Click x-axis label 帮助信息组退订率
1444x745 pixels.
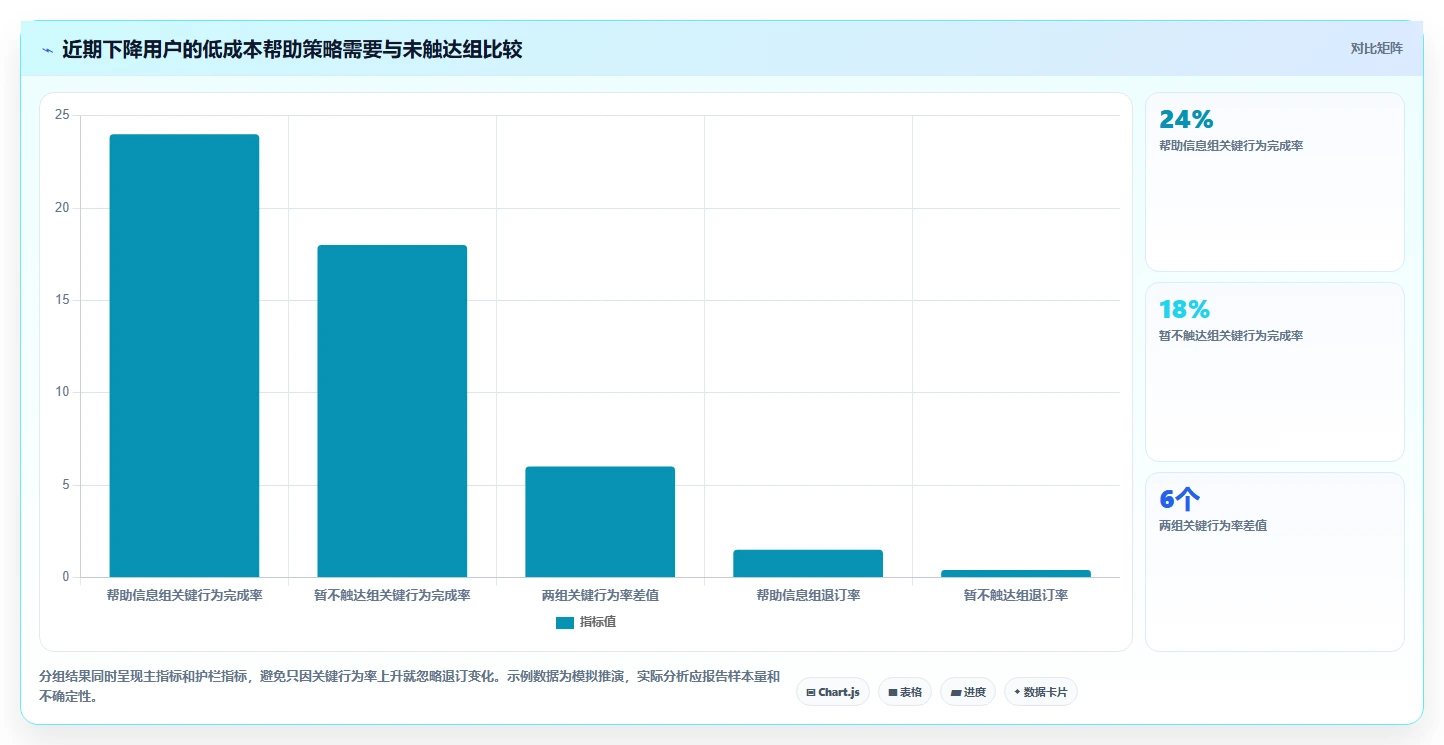point(808,595)
